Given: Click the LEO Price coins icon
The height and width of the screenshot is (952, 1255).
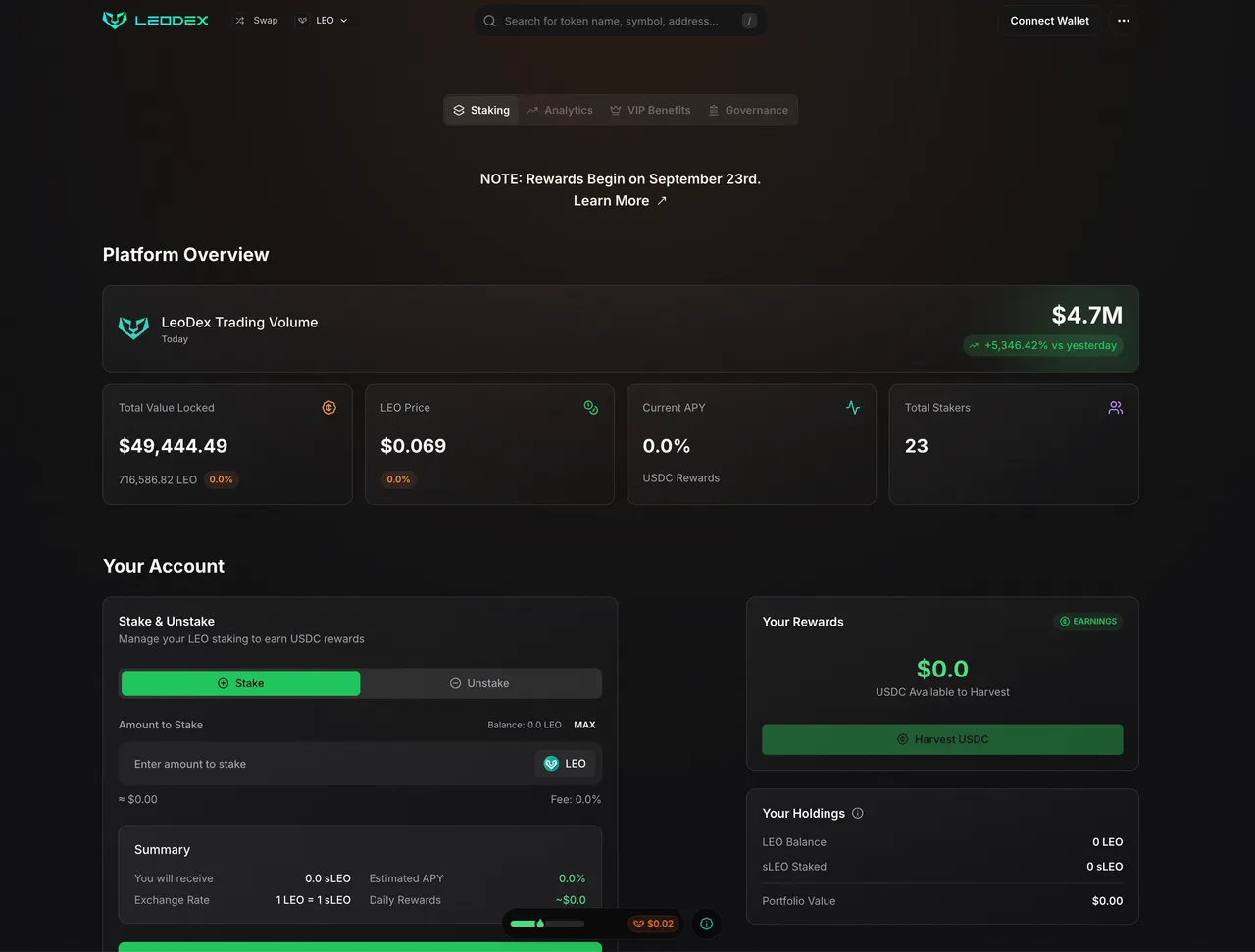Looking at the screenshot, I should pos(591,408).
